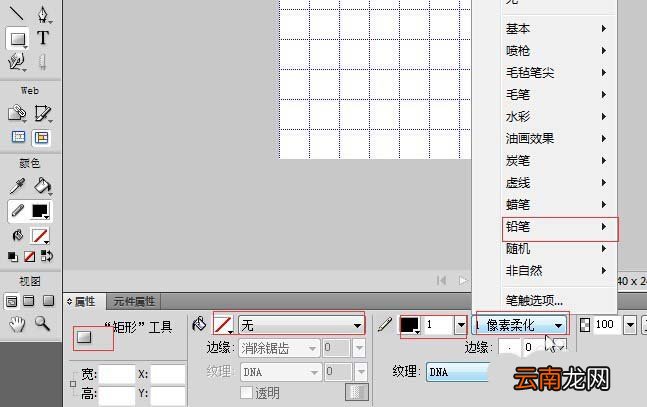Click the 高 height input field
This screenshot has width=647, height=407.
[x=117, y=394]
